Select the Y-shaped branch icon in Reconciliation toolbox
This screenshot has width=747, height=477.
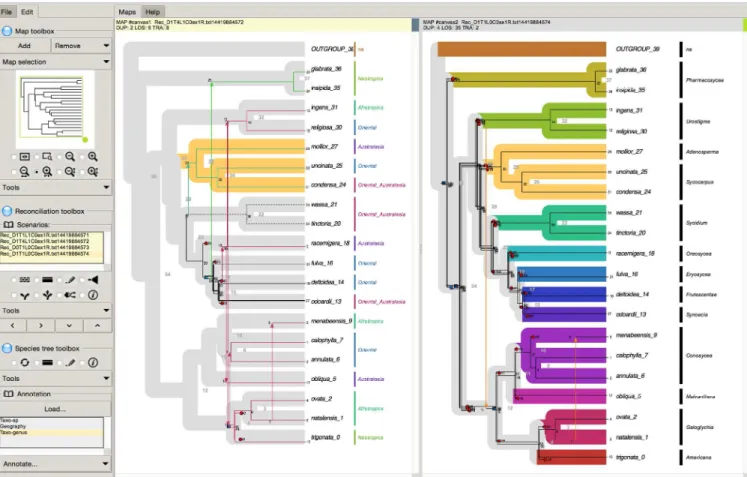pyautogui.click(x=25, y=295)
